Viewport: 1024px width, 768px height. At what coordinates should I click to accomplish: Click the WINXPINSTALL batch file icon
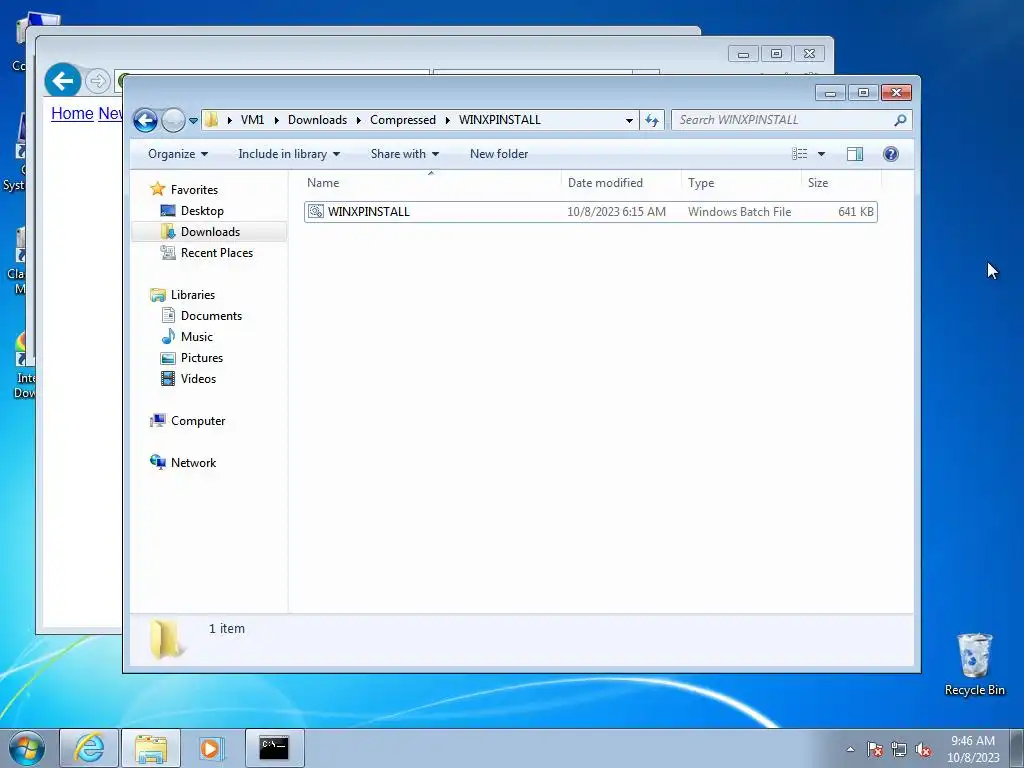pyautogui.click(x=315, y=211)
